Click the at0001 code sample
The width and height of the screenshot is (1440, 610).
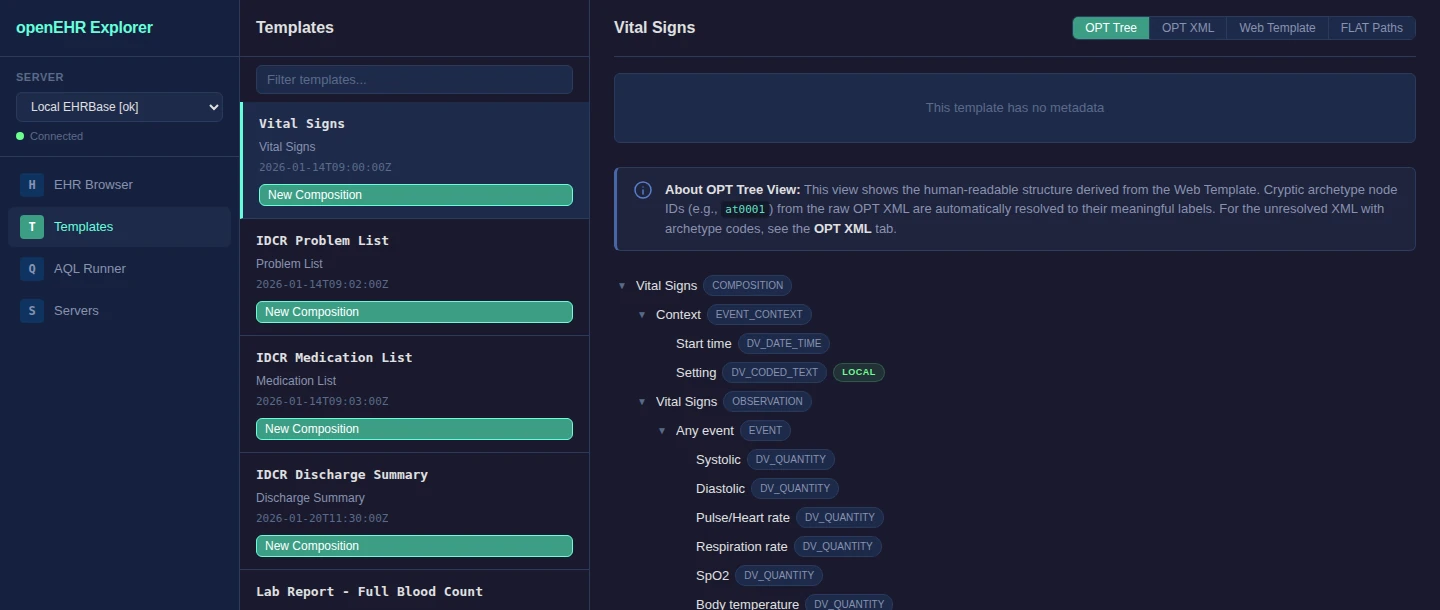(745, 210)
